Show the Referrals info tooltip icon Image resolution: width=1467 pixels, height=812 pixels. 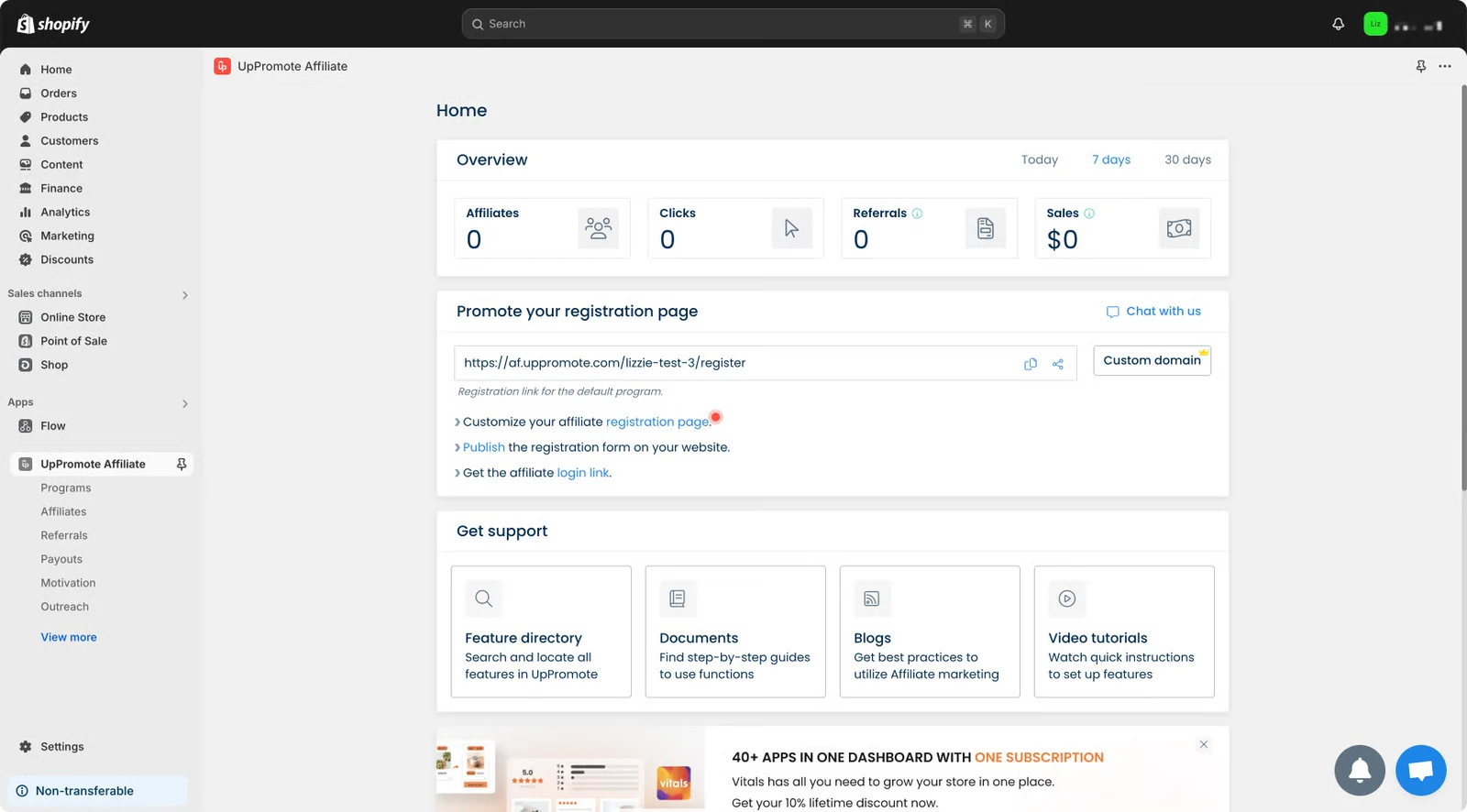(x=917, y=214)
